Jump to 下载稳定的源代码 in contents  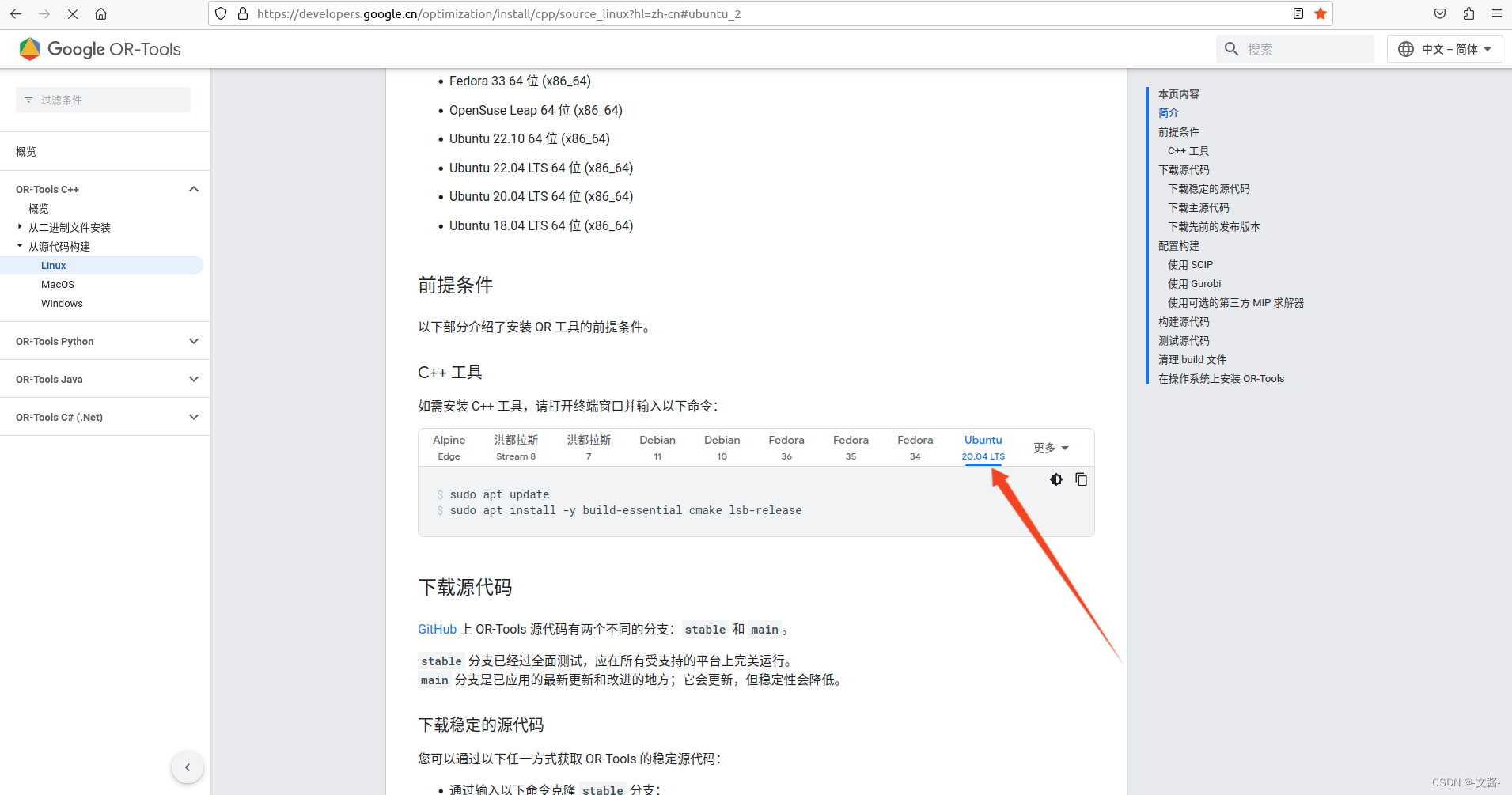[1209, 188]
